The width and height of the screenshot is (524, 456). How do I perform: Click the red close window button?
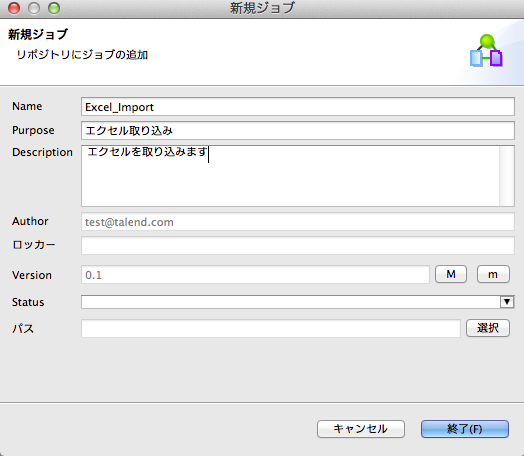point(14,8)
